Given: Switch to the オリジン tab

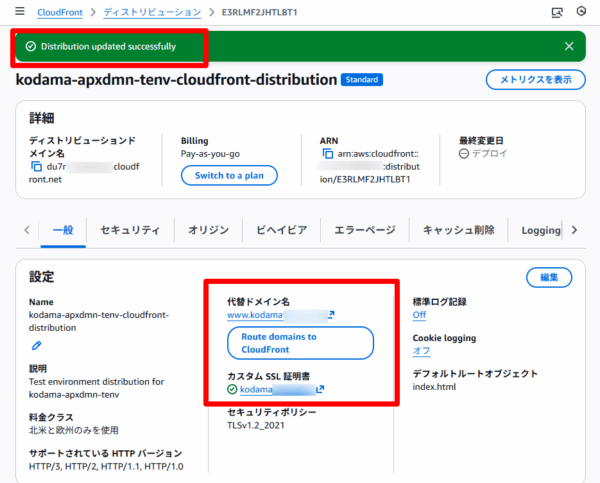Looking at the screenshot, I should [x=208, y=230].
